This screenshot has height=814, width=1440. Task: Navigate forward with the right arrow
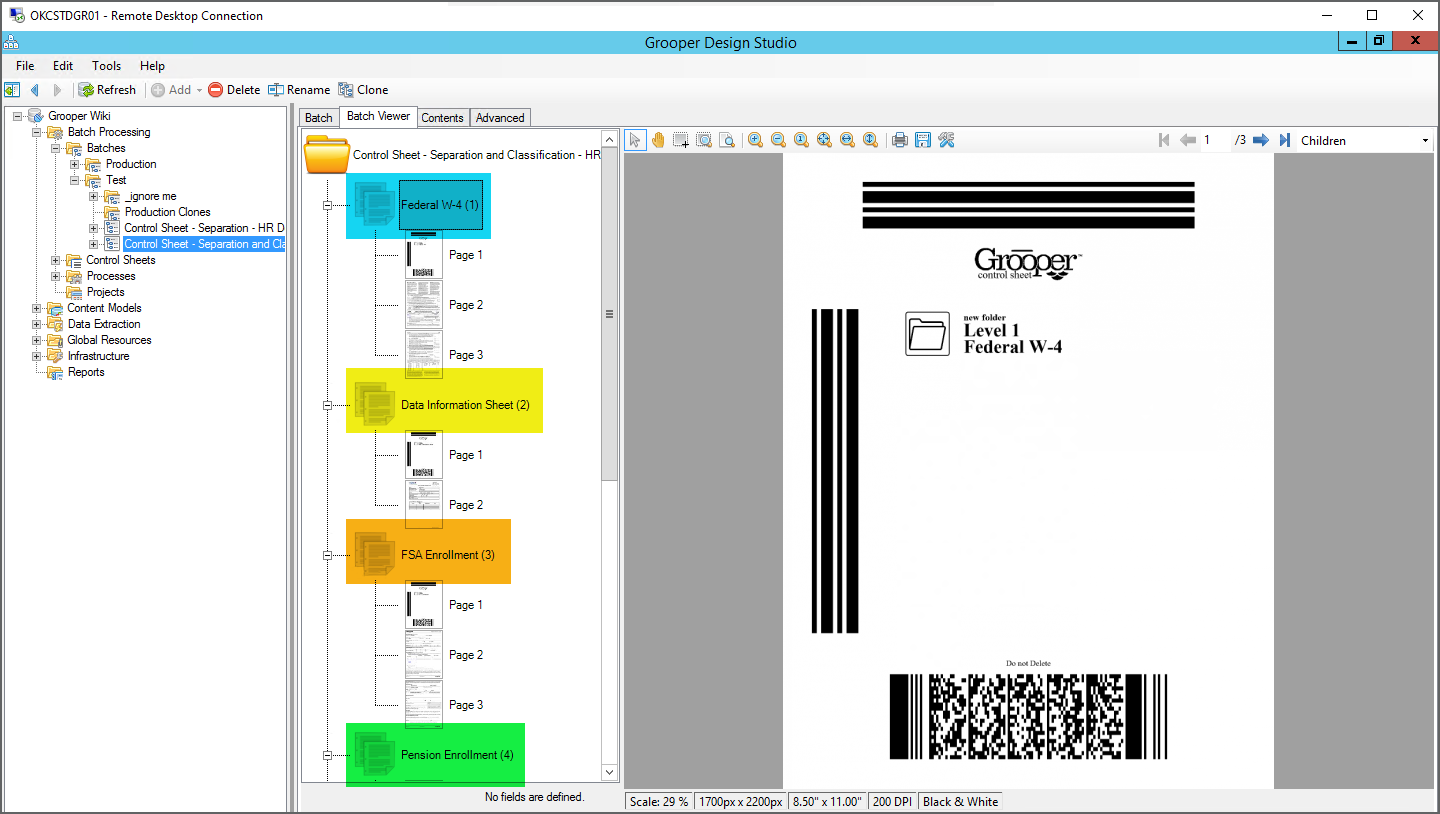pyautogui.click(x=57, y=90)
